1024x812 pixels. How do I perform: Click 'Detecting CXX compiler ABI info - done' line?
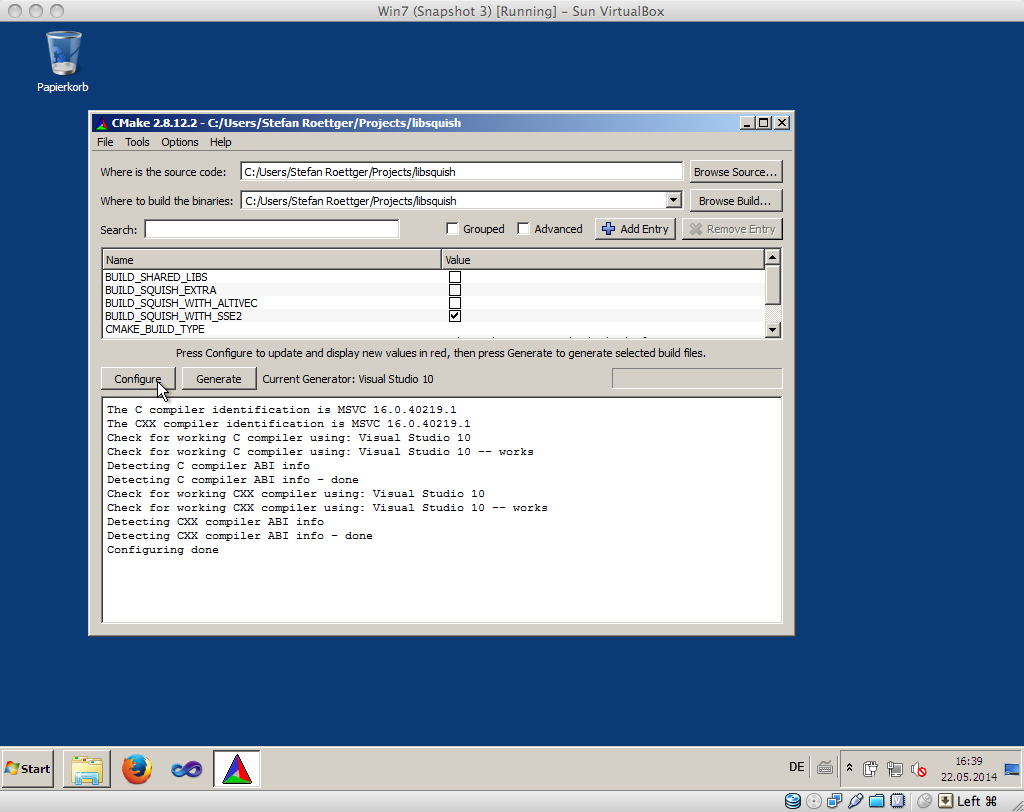pos(240,536)
